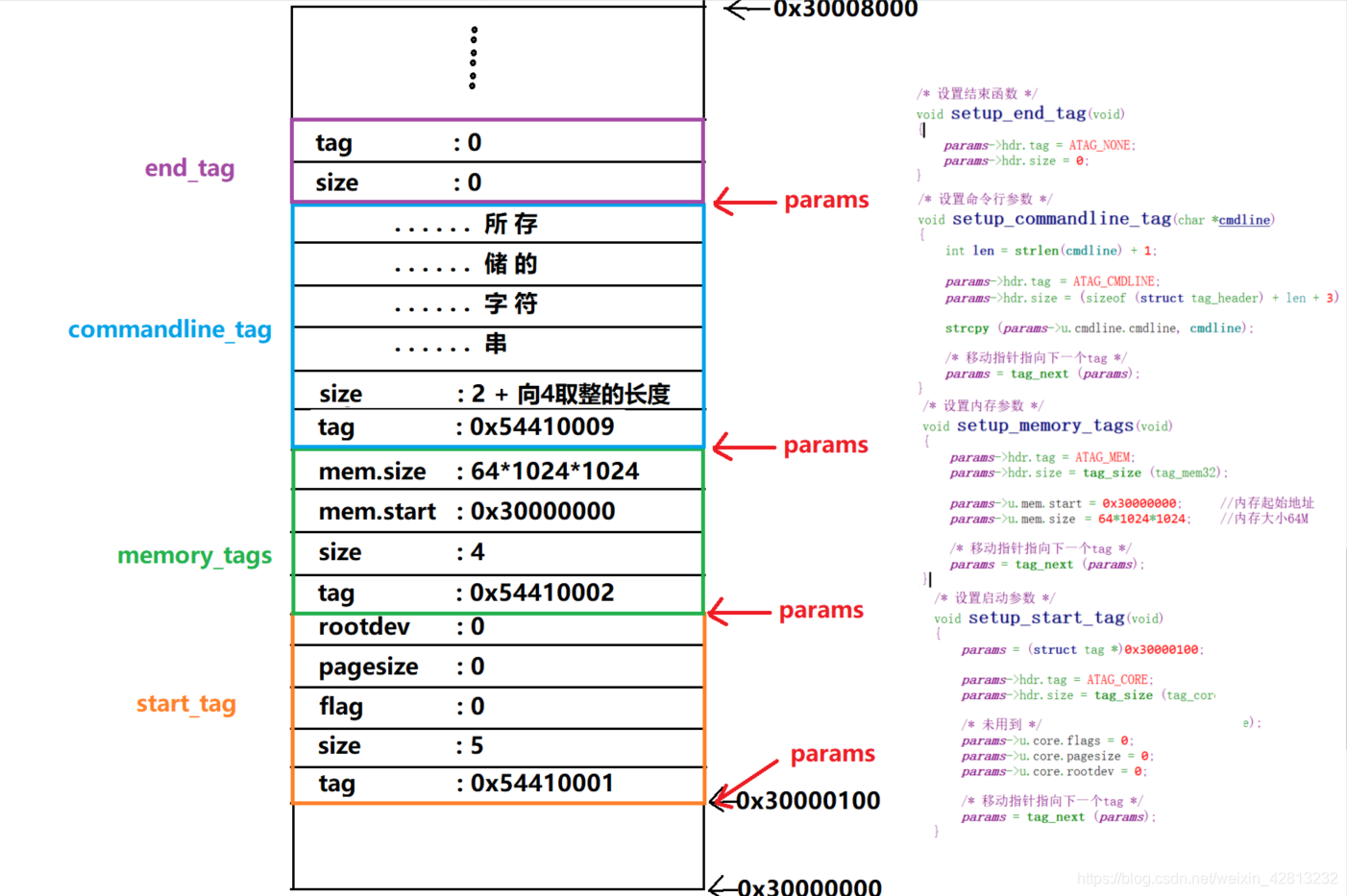This screenshot has width=1347, height=896.
Task: Click the strcpy call in the code
Action: 1099,328
